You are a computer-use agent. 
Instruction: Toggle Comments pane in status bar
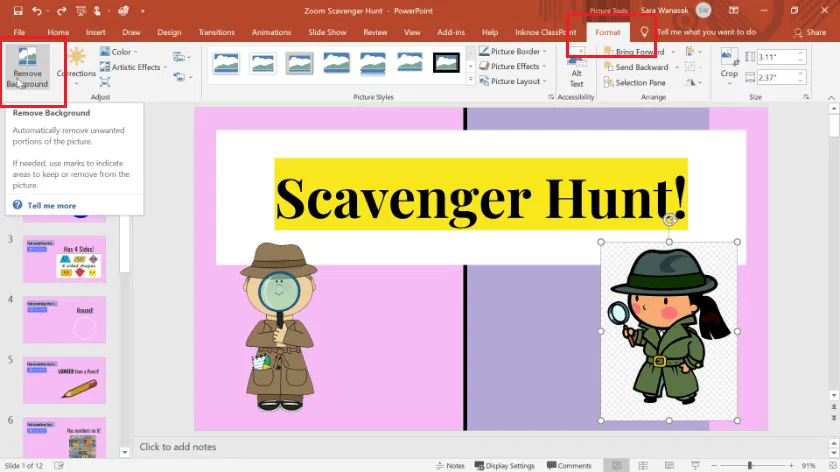click(569, 466)
